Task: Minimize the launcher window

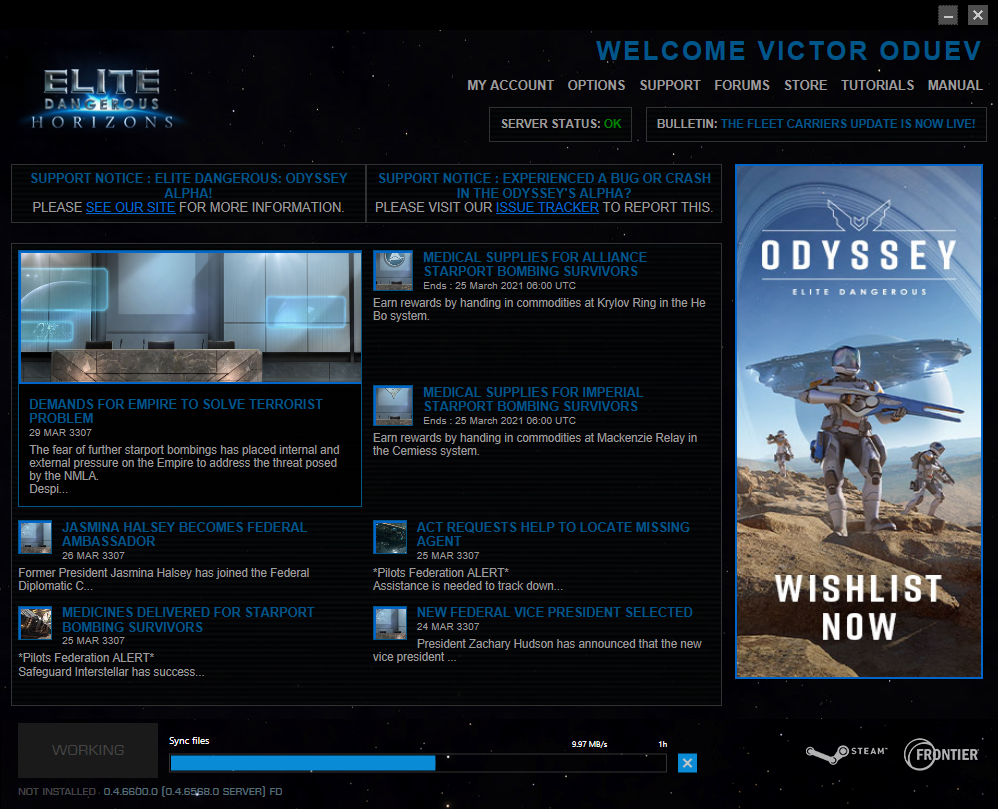Action: pyautogui.click(x=948, y=15)
